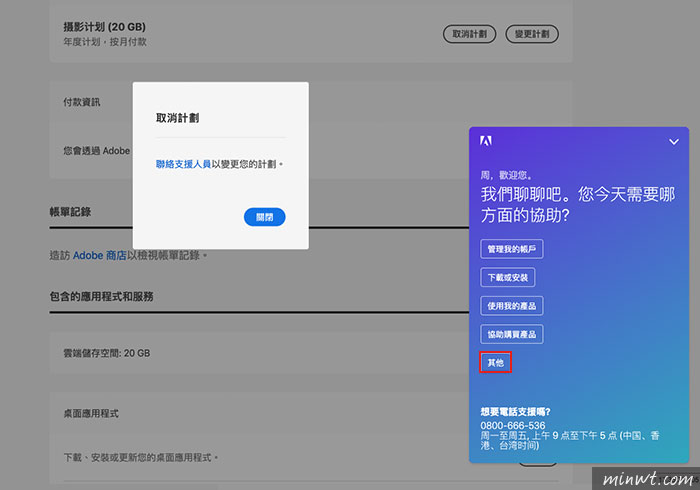The width and height of the screenshot is (700, 490).
Task: Click the 下載、安裝或更新您的桌面應用程式 text
Action: tap(141, 457)
